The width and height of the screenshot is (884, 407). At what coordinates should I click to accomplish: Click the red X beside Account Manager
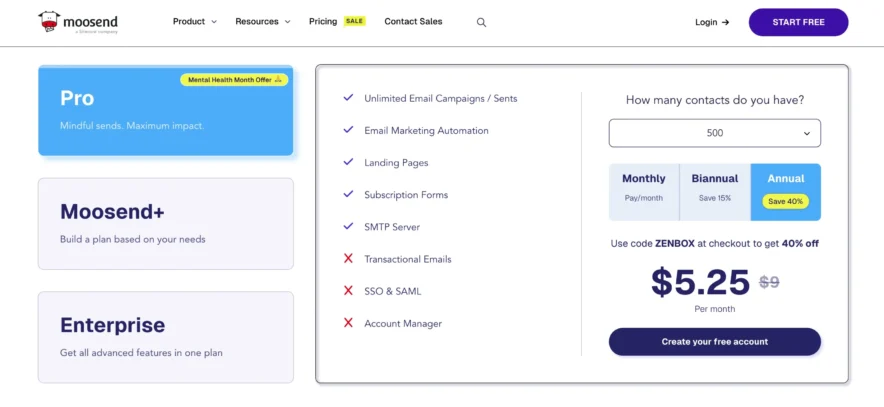pos(348,323)
